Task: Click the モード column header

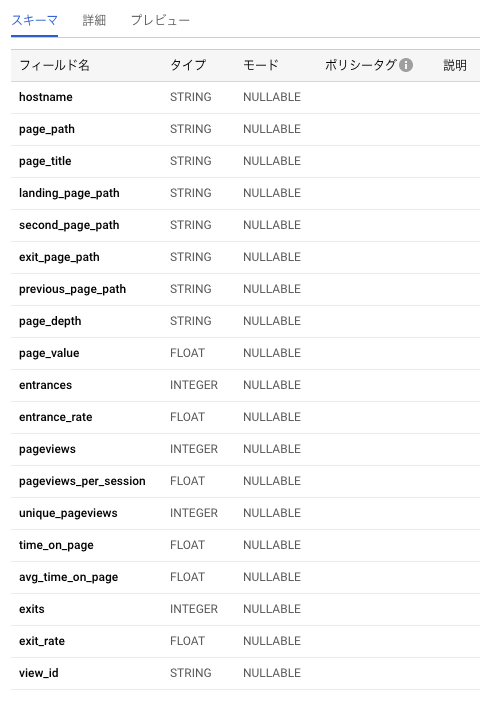Action: point(261,65)
